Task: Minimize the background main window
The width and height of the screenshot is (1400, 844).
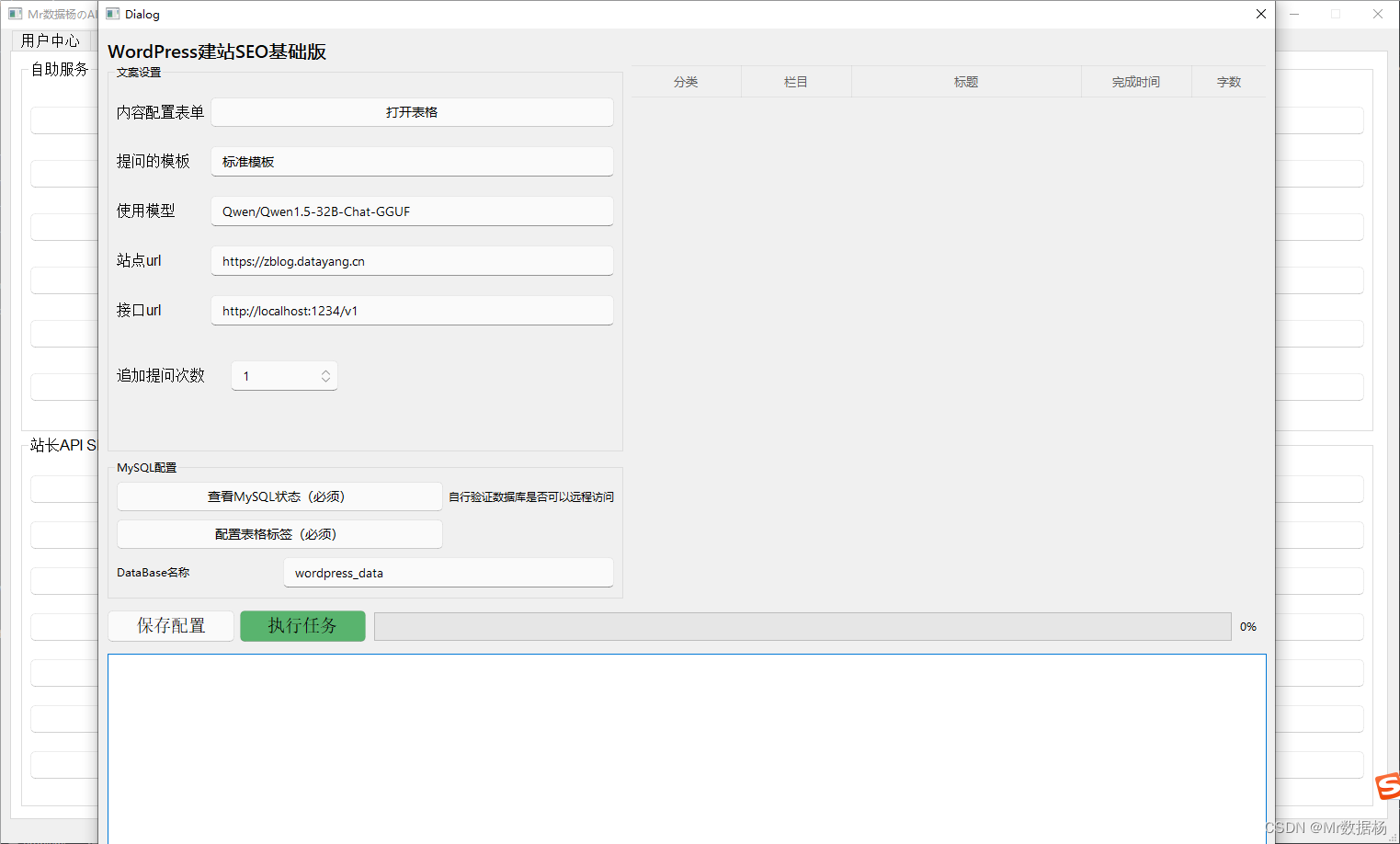Action: click(x=1294, y=14)
